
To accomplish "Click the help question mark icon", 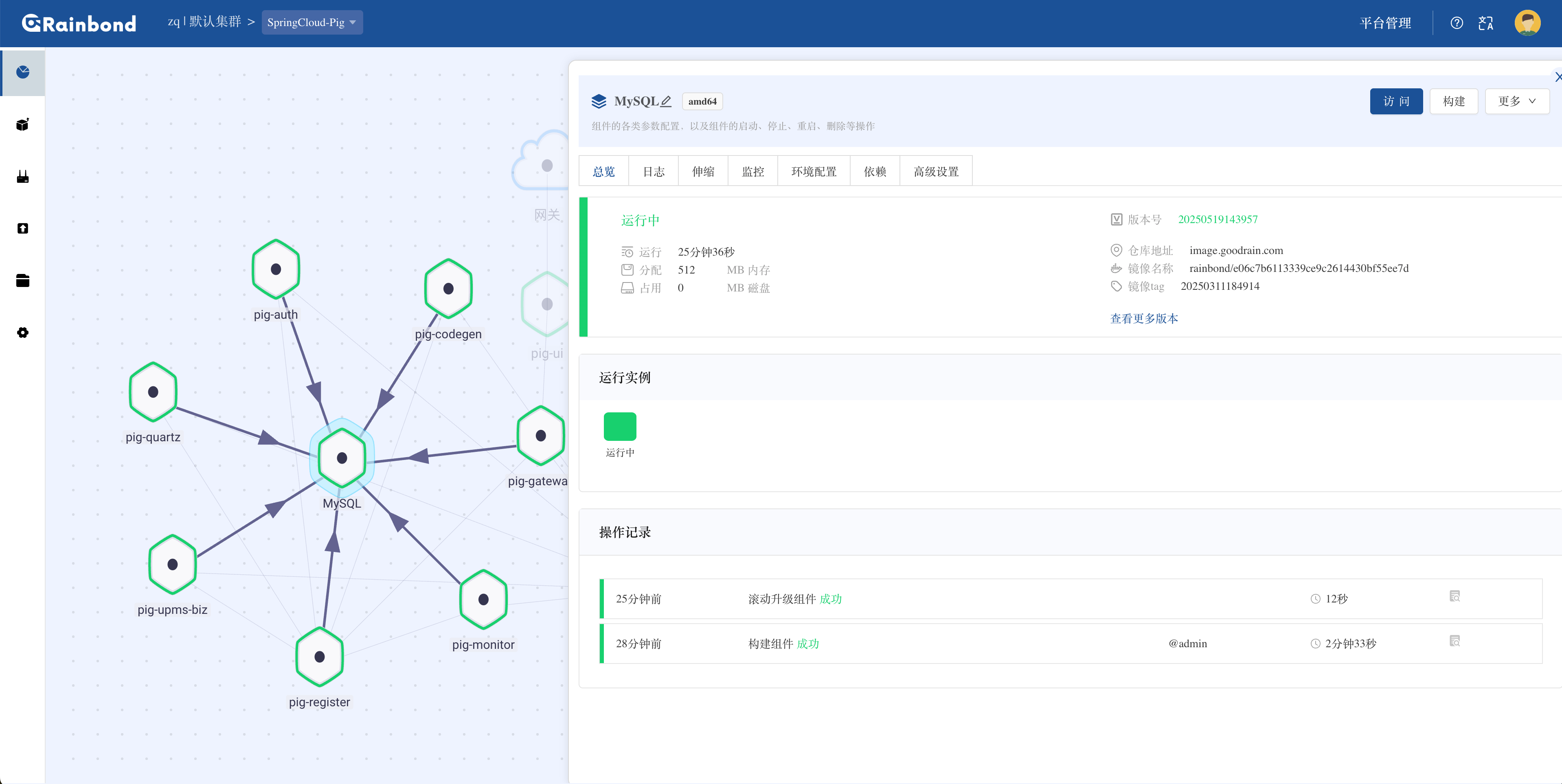I will pyautogui.click(x=1457, y=22).
